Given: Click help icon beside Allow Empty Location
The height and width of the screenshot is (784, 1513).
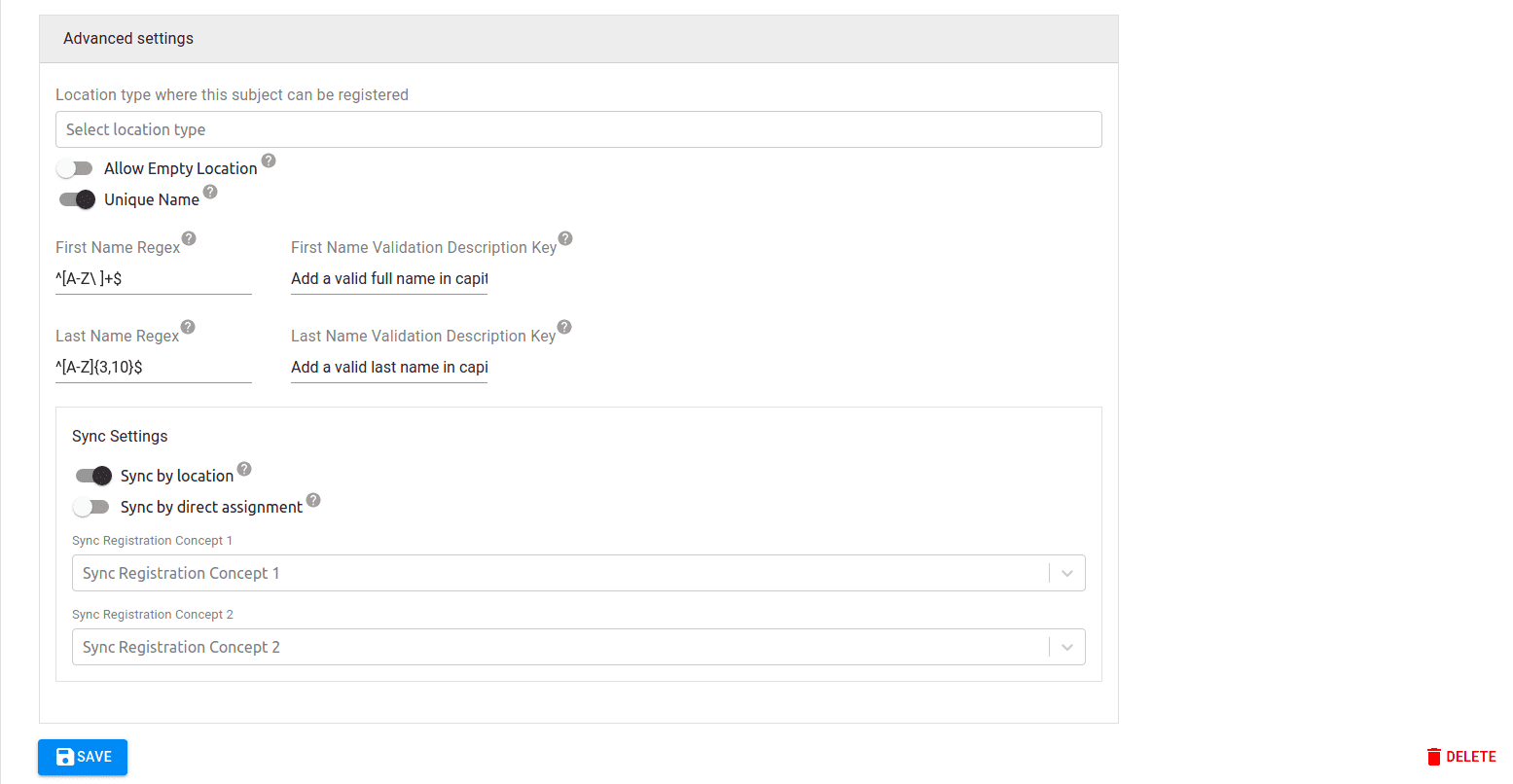Looking at the screenshot, I should (x=269, y=160).
